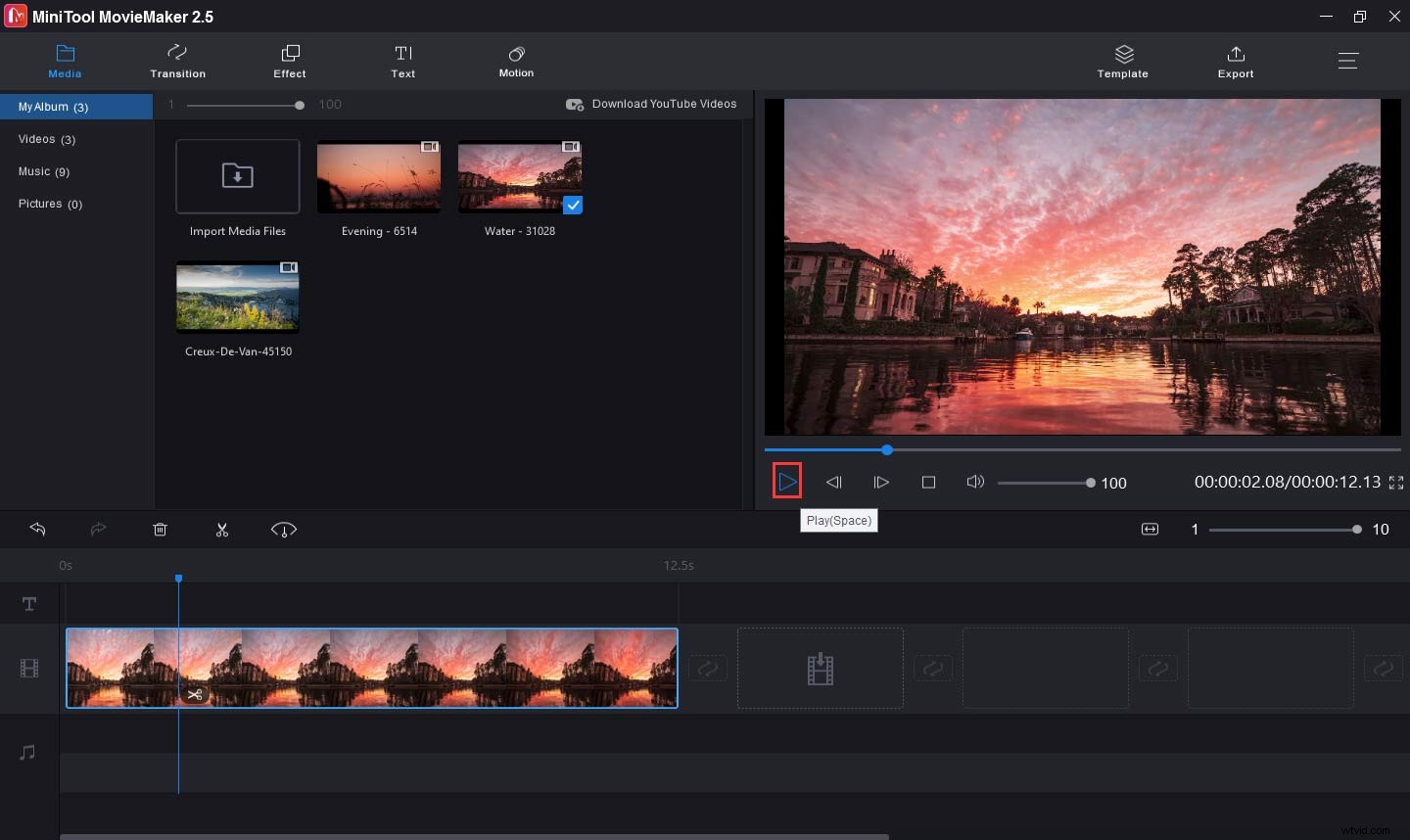Stop the video playback

[928, 482]
